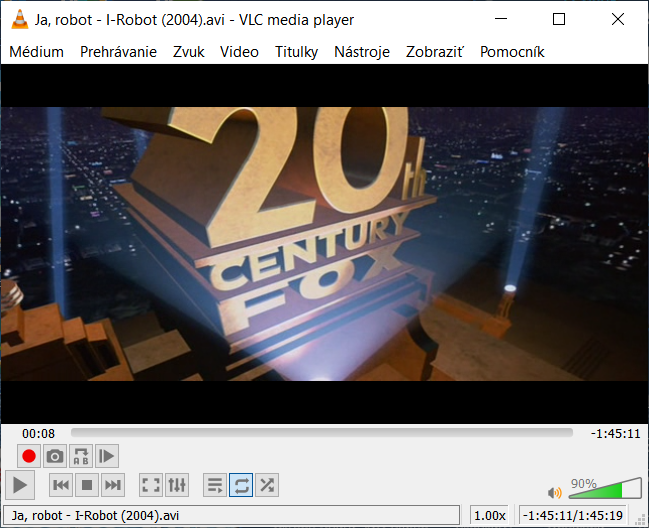Skip to the previous media track

(x=61, y=486)
